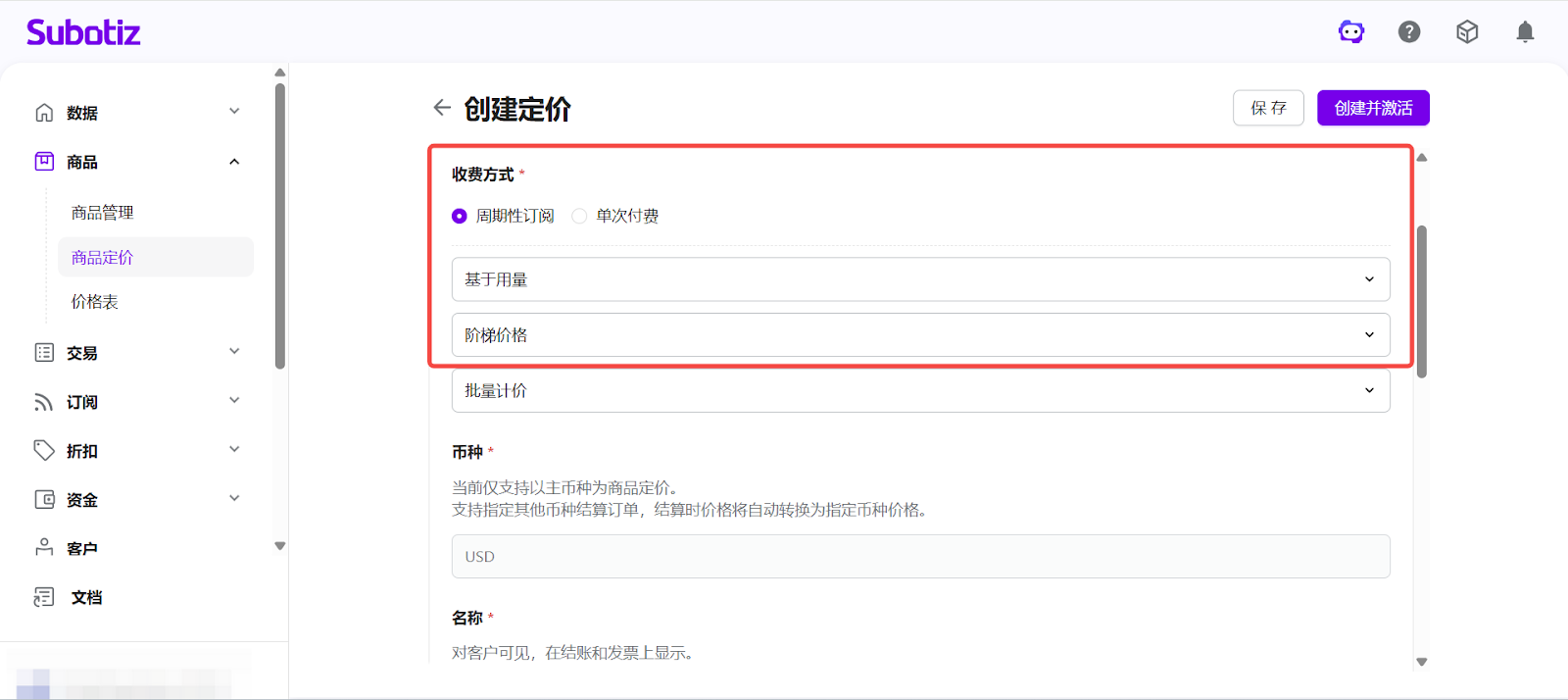Viewport: 1568px width, 700px height.
Task: Click the back arrow beside 创建定价
Action: (x=442, y=108)
